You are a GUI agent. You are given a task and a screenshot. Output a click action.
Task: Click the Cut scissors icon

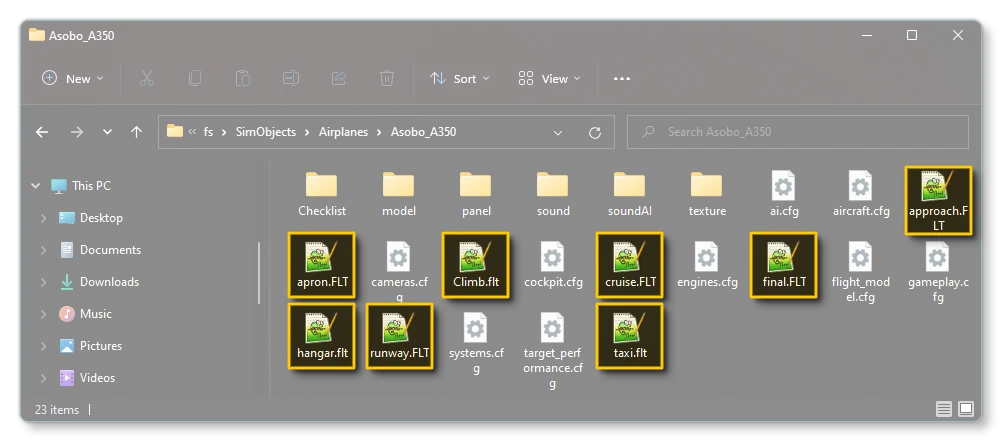[x=147, y=79]
